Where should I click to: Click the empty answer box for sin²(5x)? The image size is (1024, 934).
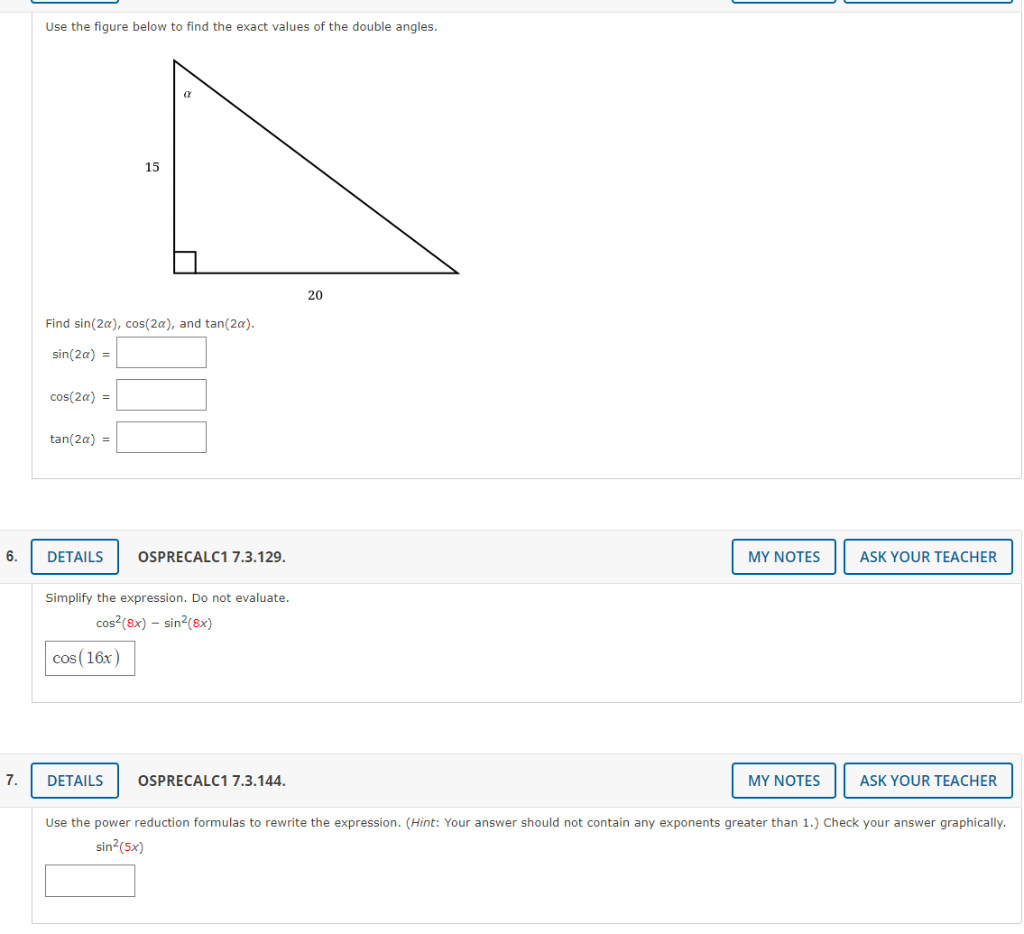click(x=90, y=880)
